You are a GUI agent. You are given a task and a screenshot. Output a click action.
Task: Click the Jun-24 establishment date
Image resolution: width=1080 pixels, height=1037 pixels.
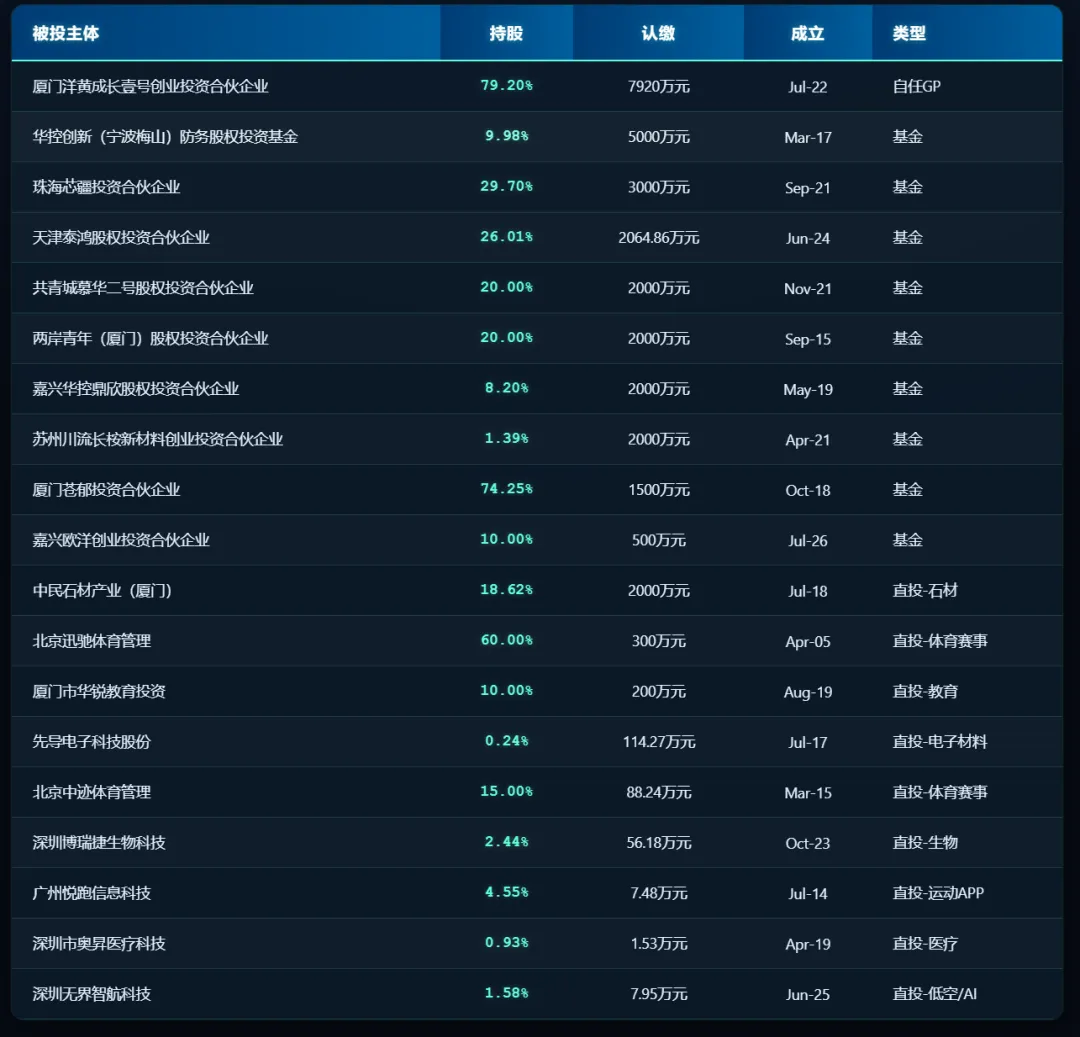tap(807, 238)
